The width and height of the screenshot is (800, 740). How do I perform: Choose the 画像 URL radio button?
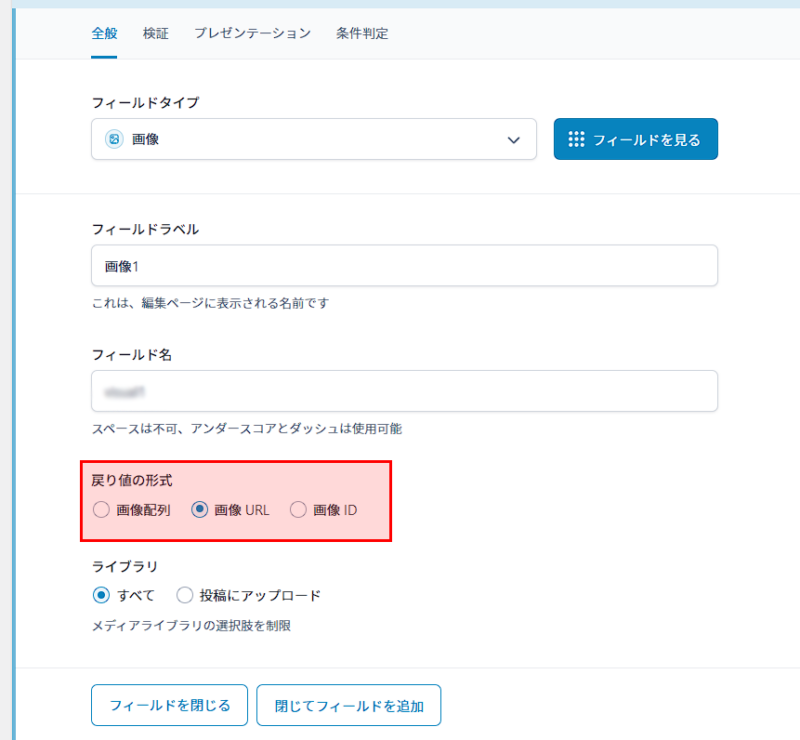[199, 510]
